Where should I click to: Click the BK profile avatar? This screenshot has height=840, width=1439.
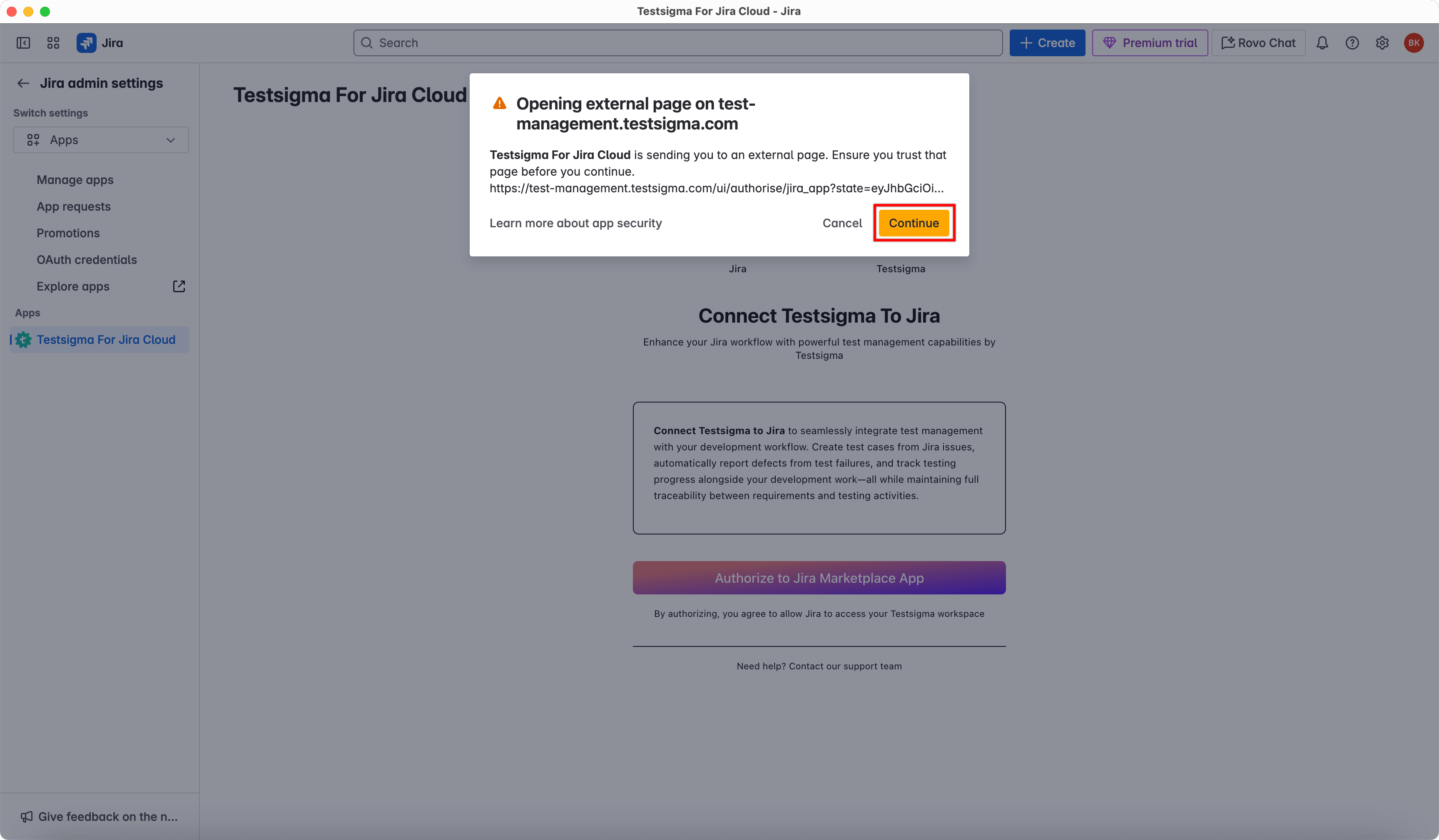click(x=1413, y=43)
